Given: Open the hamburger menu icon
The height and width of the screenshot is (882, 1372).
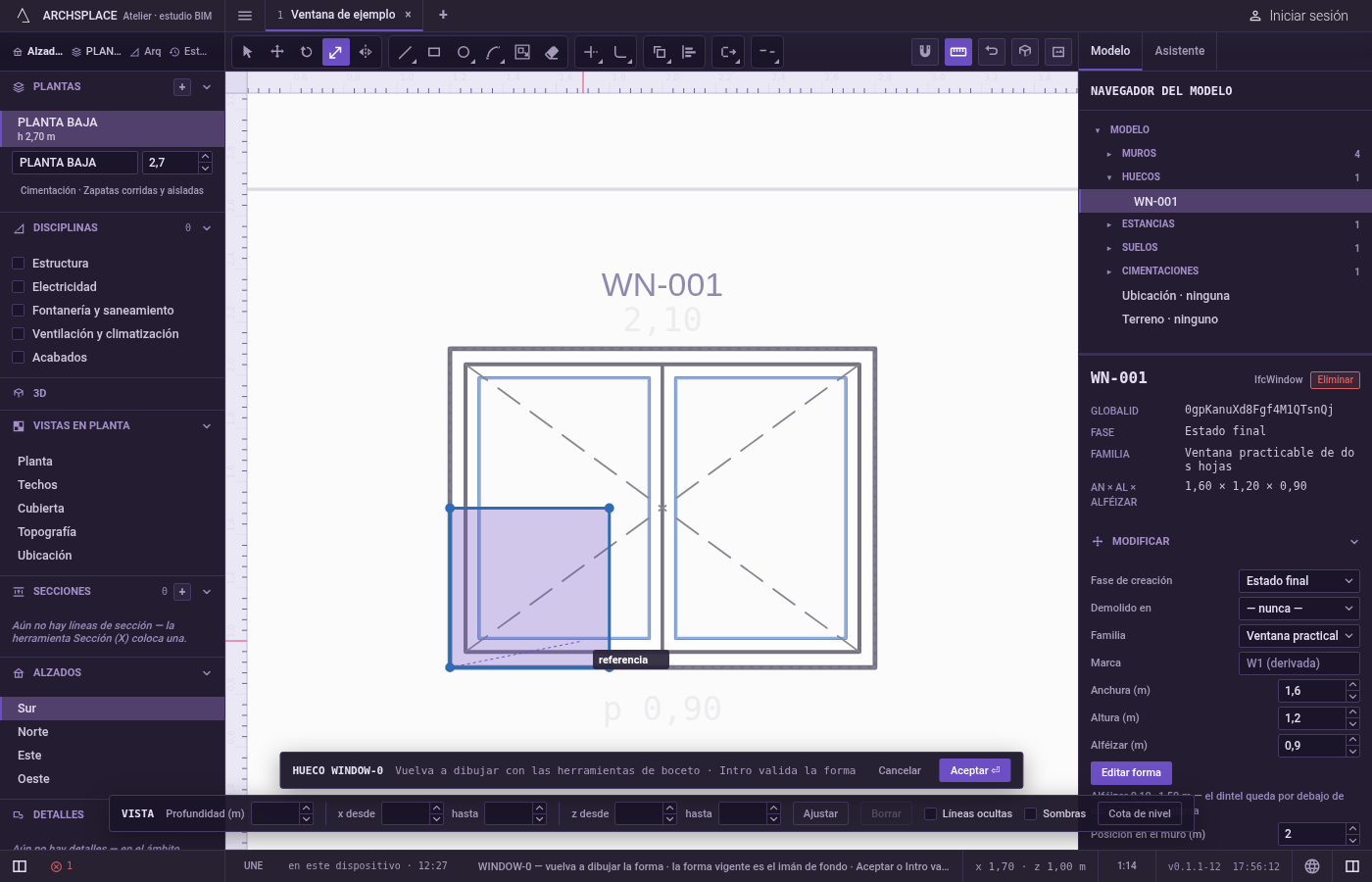Looking at the screenshot, I should 245,16.
